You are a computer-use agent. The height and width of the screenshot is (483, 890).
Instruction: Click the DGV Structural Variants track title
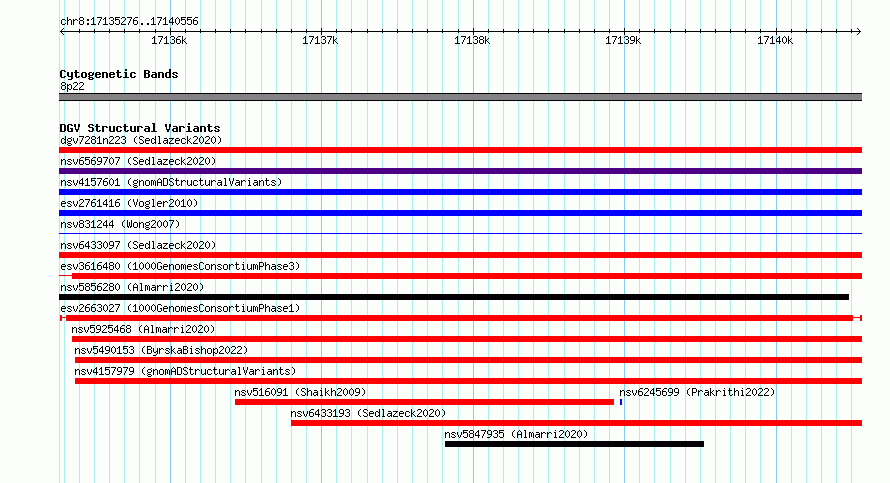(140, 128)
